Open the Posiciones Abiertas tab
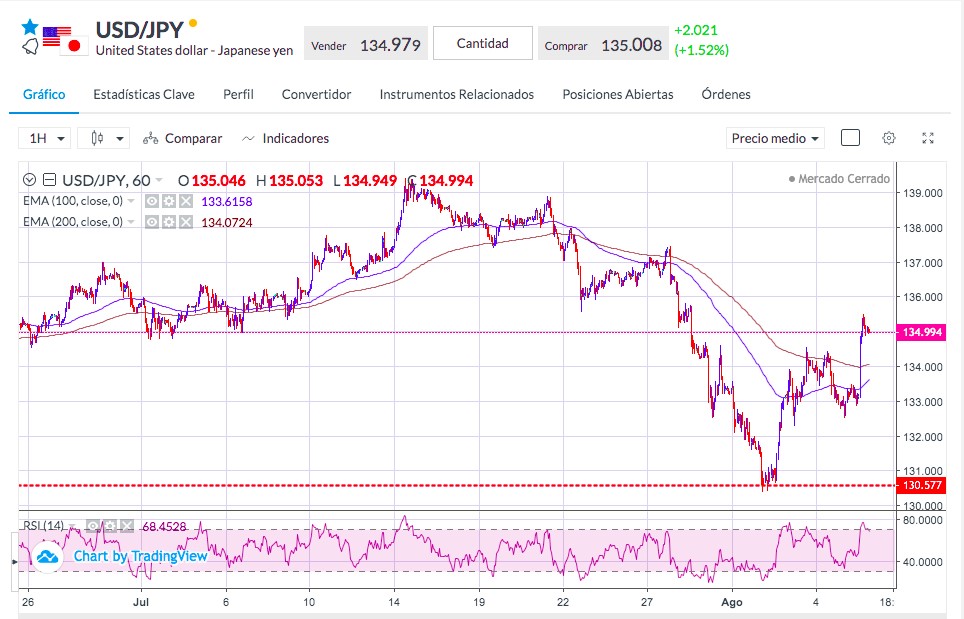The image size is (964, 619). click(x=618, y=94)
